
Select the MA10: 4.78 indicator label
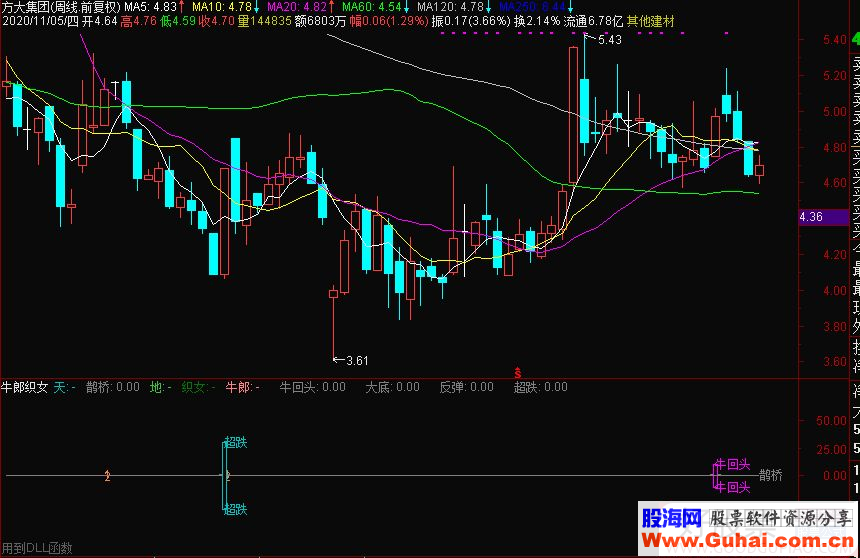pos(222,7)
